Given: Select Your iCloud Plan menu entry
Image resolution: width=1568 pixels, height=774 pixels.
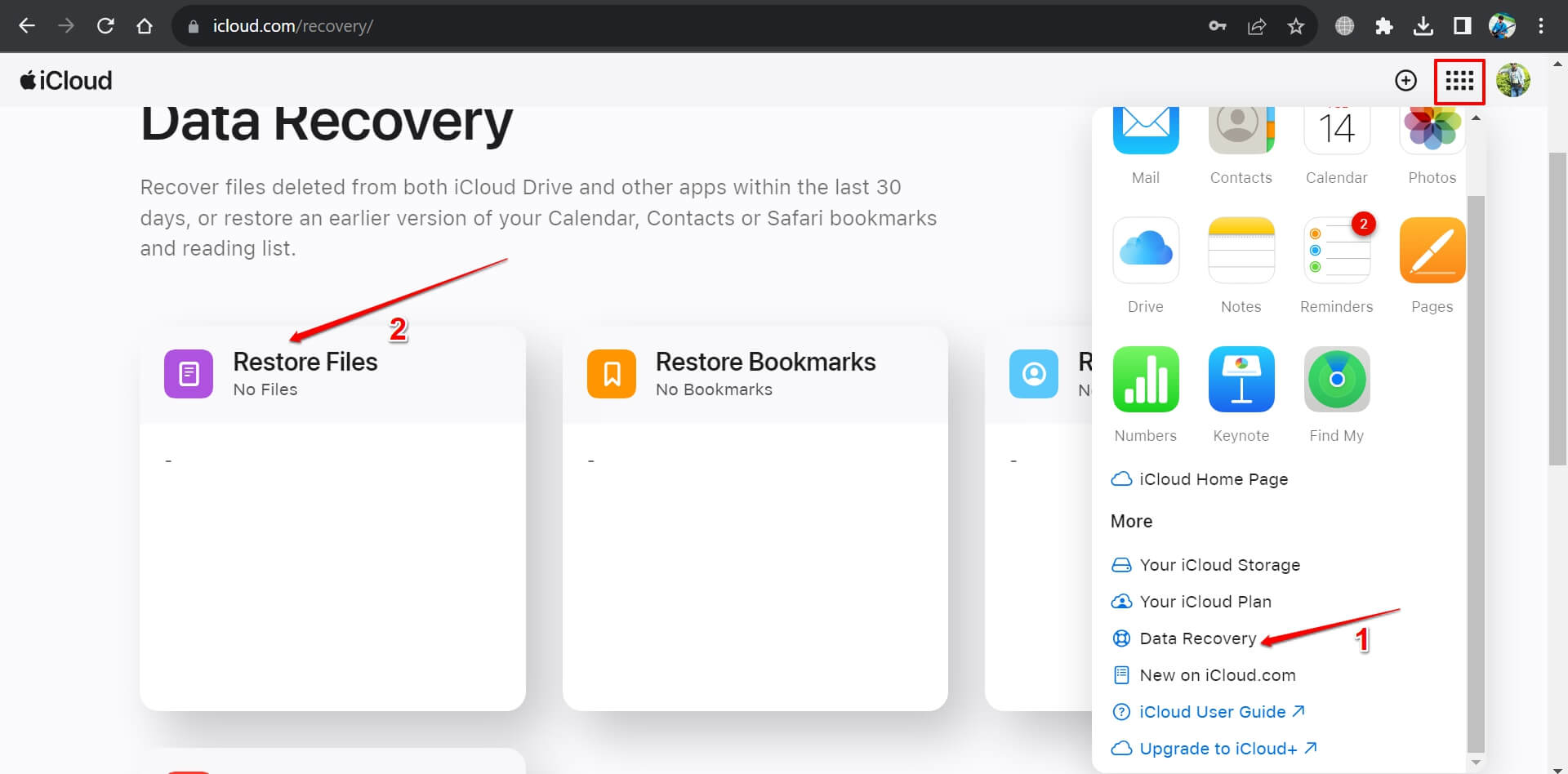Looking at the screenshot, I should click(1192, 602).
